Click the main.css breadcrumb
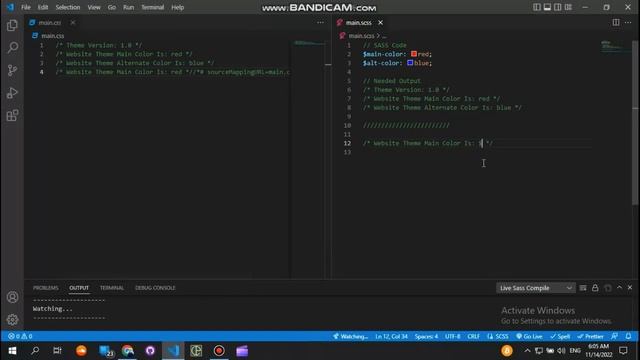The width and height of the screenshot is (640, 360). (53, 36)
